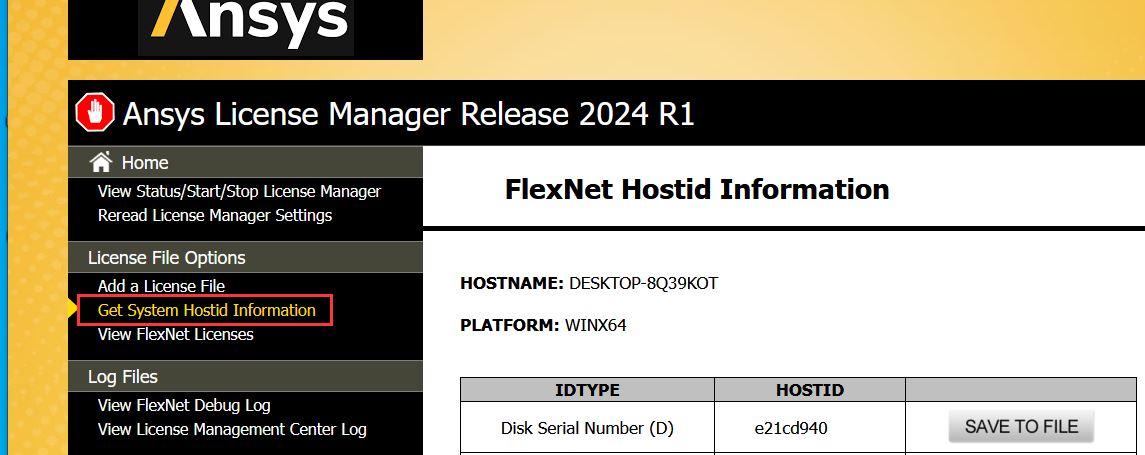Open View FlexNet Debug Log

click(x=184, y=405)
